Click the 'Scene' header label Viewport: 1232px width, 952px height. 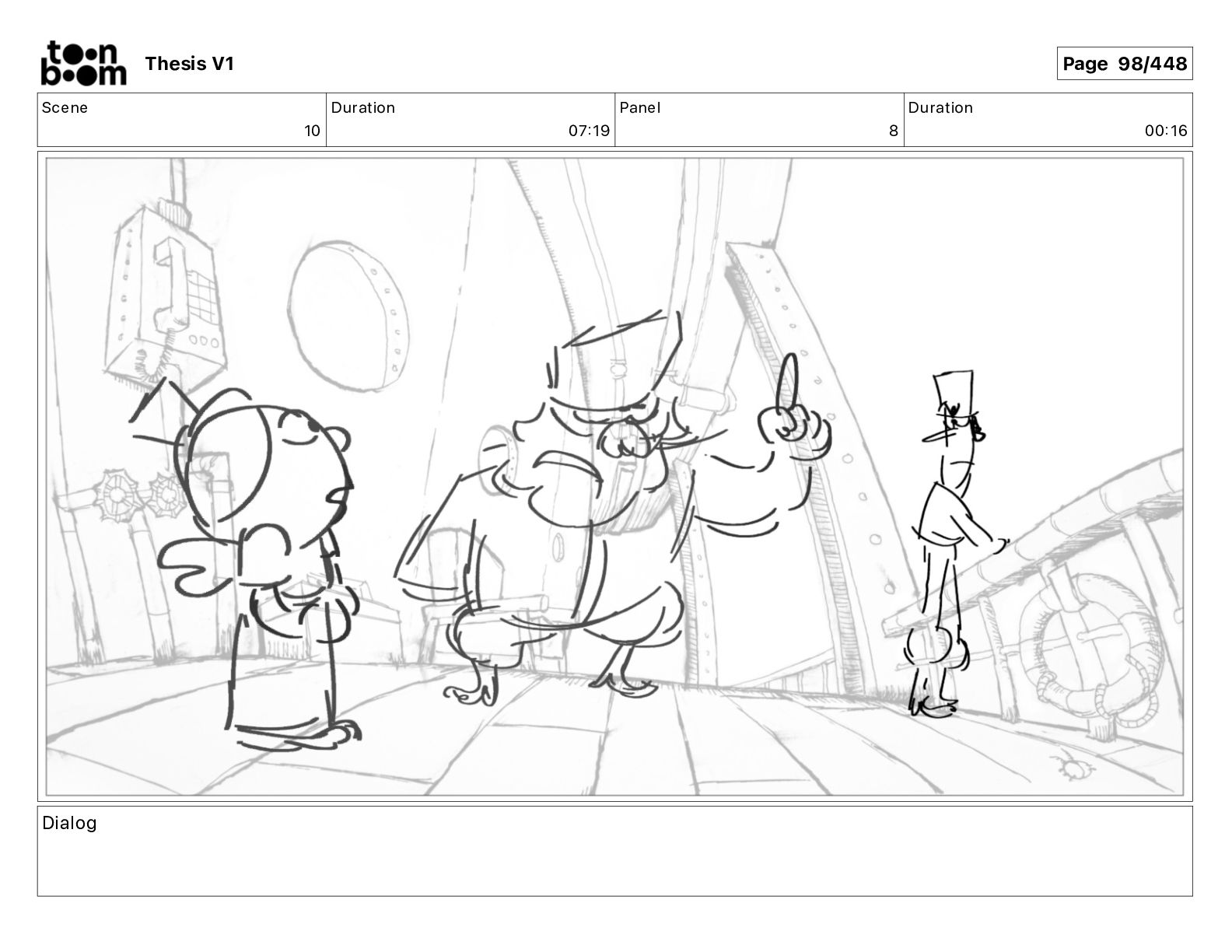[65, 108]
